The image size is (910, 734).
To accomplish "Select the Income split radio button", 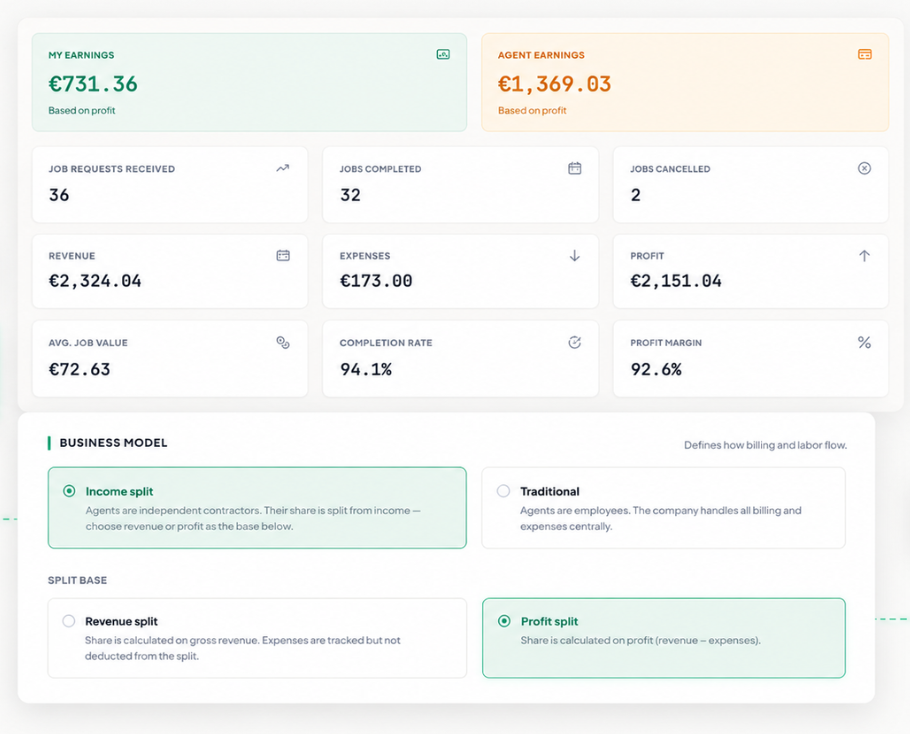I will tap(69, 491).
